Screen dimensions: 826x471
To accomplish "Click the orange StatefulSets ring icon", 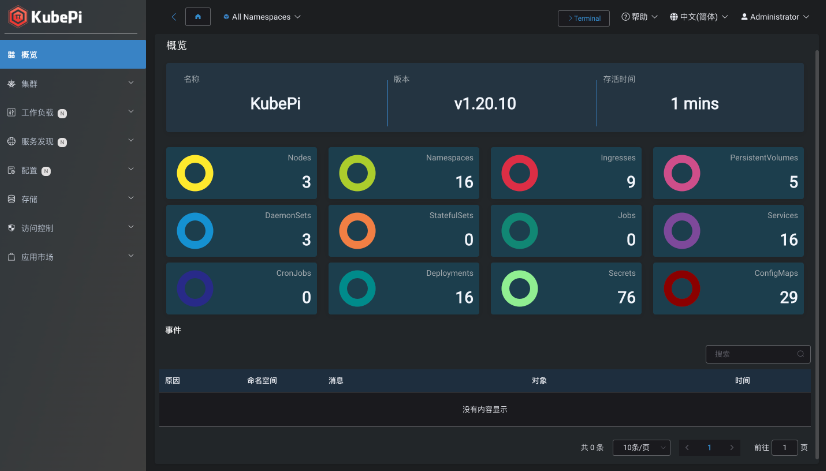I will (357, 231).
